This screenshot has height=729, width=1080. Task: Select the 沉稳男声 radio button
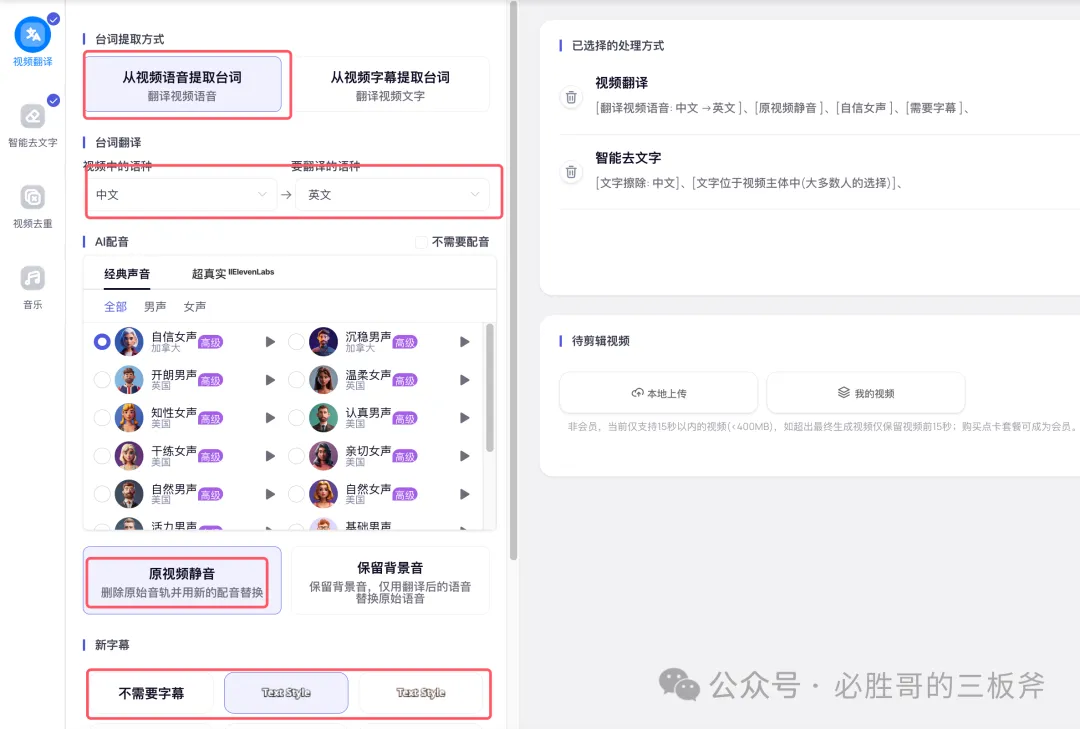[x=296, y=342]
